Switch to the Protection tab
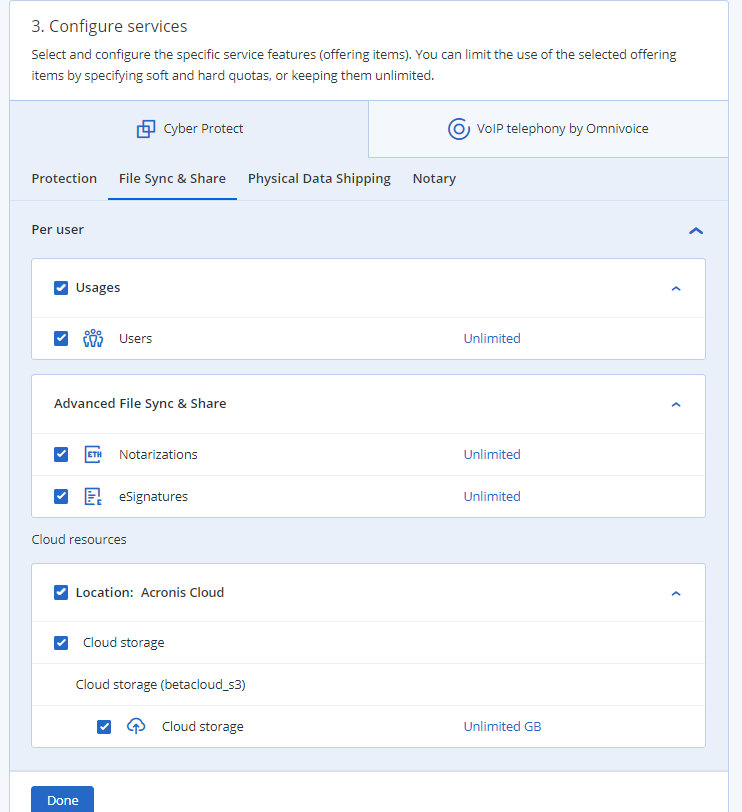The height and width of the screenshot is (812, 742). tap(64, 178)
